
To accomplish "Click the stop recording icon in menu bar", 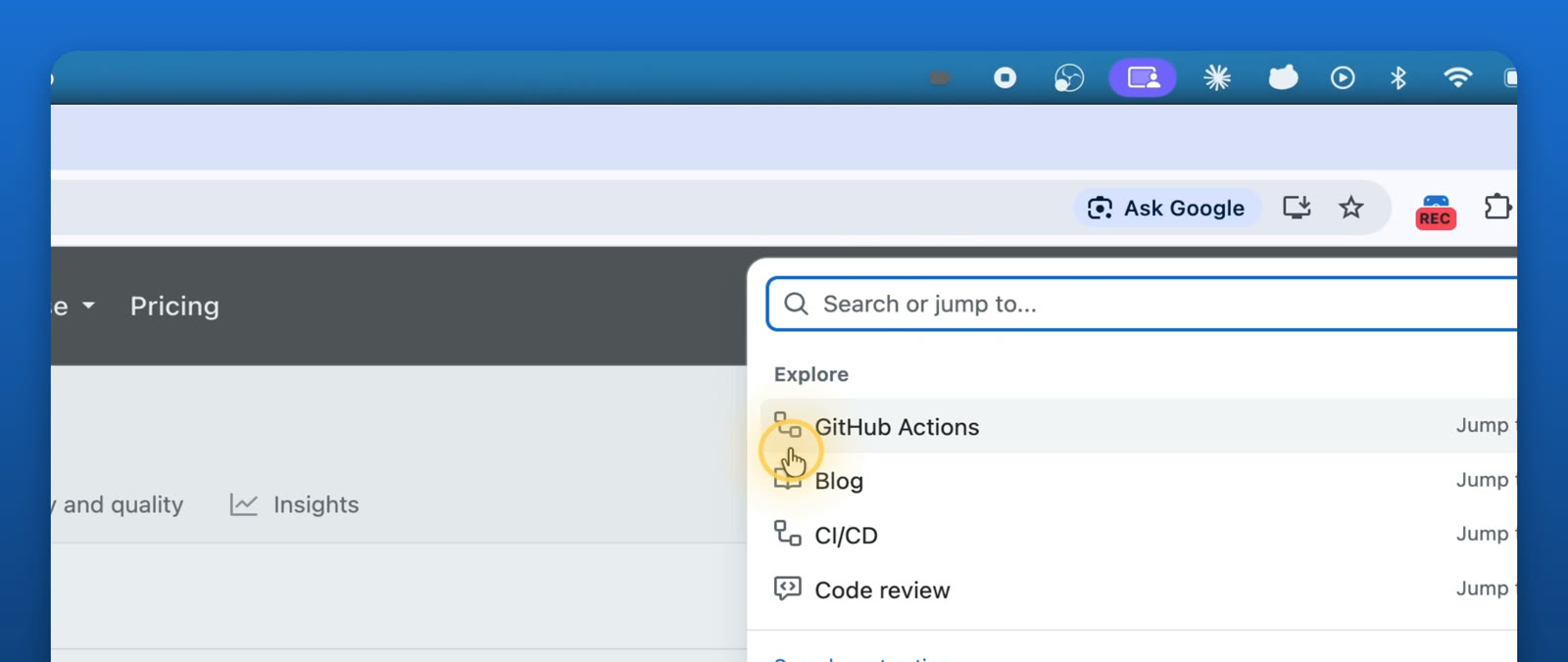I will pos(1004,77).
